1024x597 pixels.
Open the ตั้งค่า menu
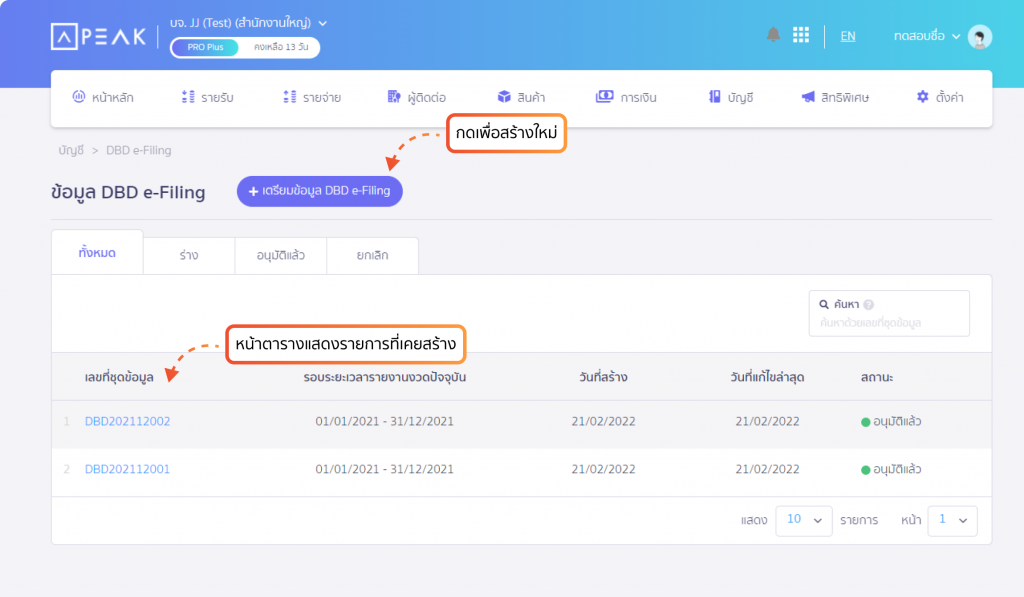coord(940,97)
